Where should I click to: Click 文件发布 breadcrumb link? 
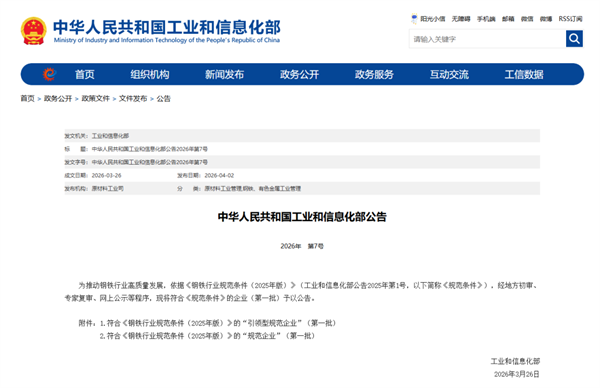133,98
